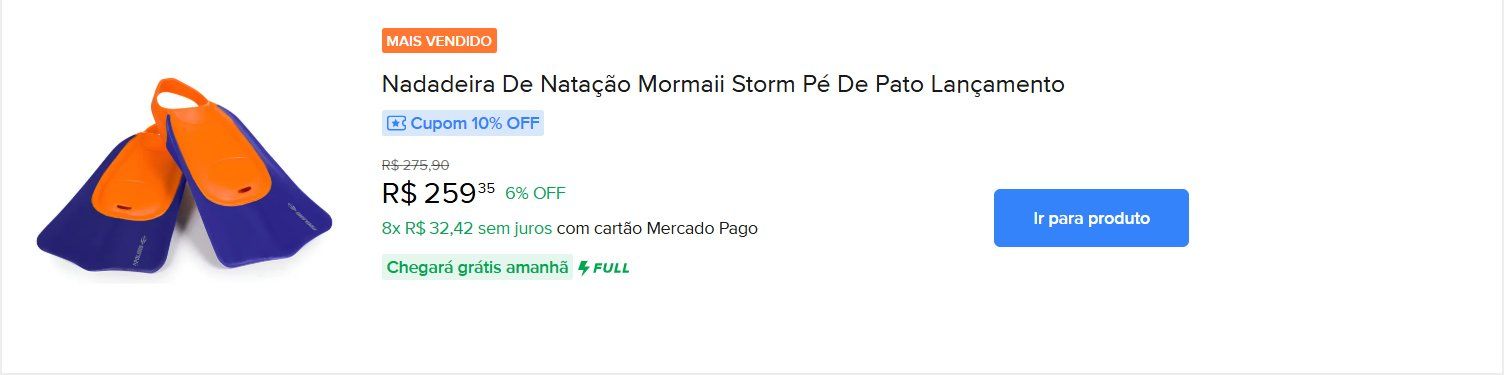This screenshot has height=375, width=1504.
Task: Click the 6% OFF discount label
Action: pos(535,193)
